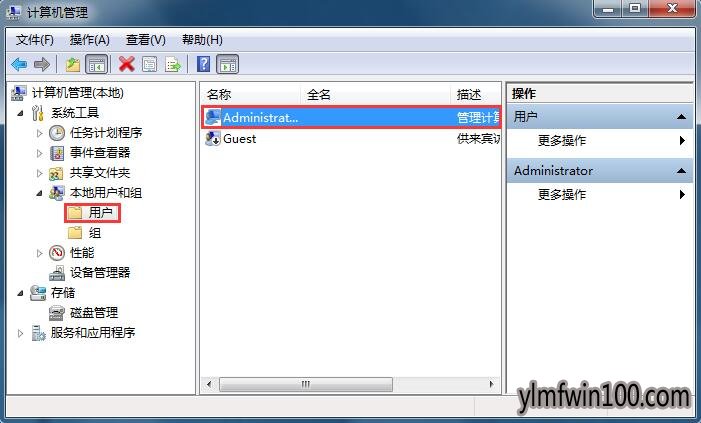
Task: Click the blue Back arrow toolbar icon
Action: [x=19, y=64]
